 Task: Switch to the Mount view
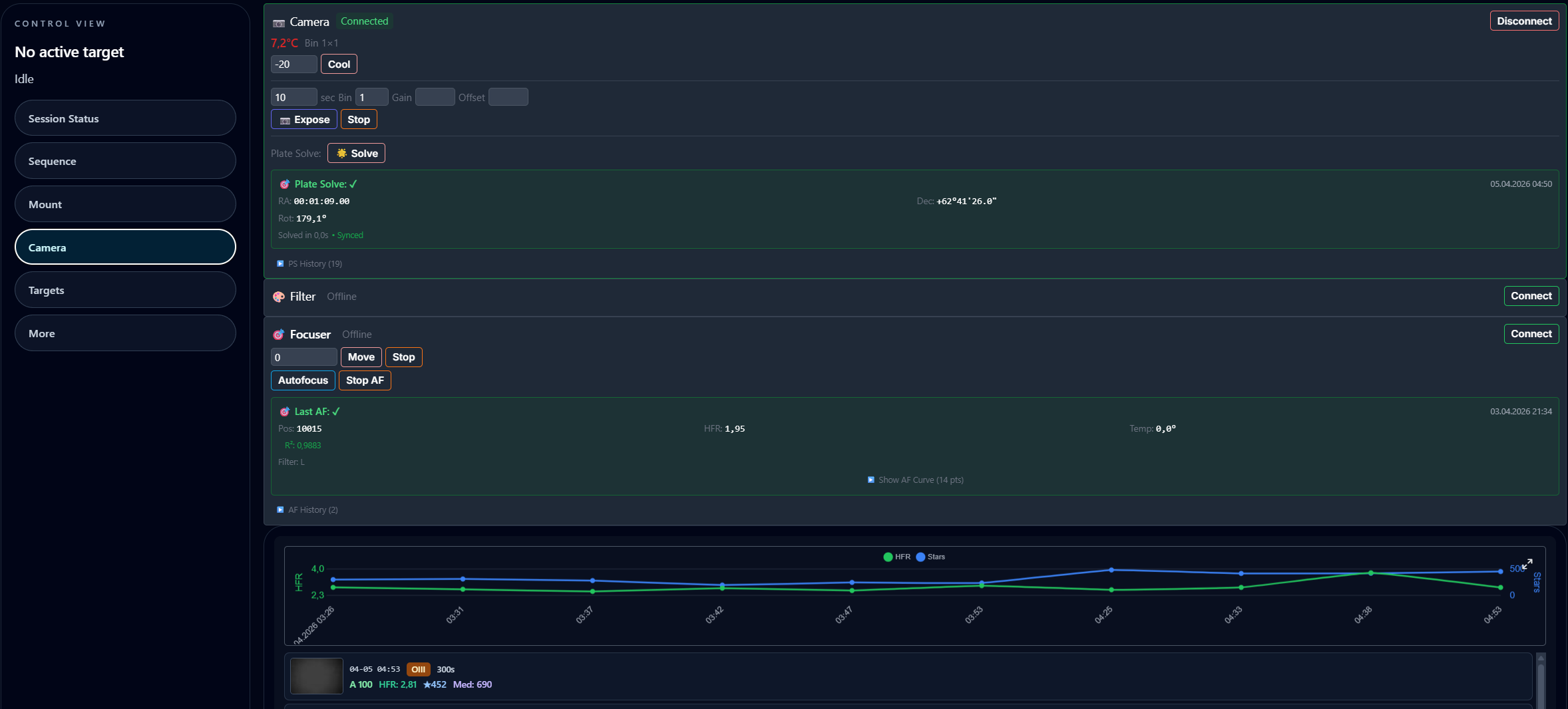coord(125,204)
